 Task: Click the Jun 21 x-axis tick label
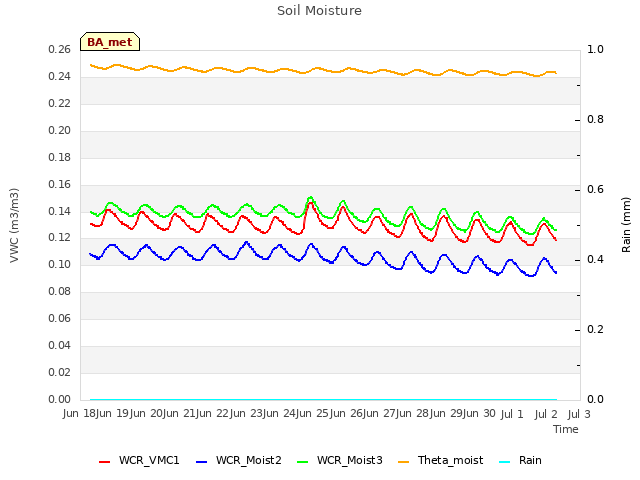(x=179, y=414)
